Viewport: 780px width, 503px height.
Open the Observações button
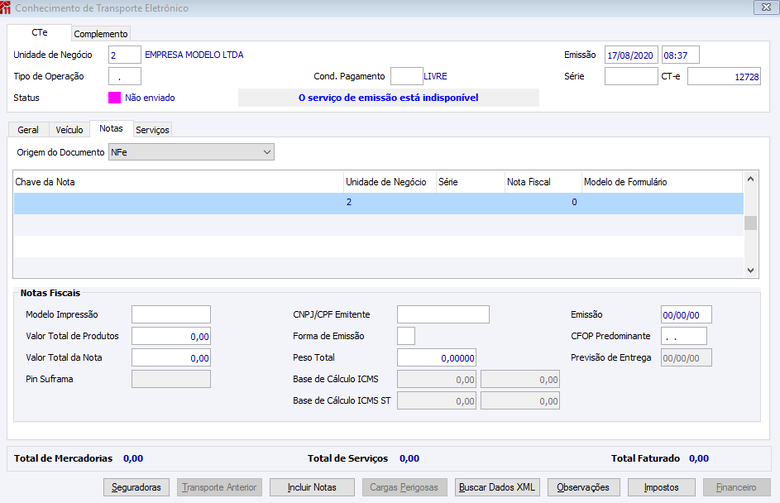(x=583, y=488)
